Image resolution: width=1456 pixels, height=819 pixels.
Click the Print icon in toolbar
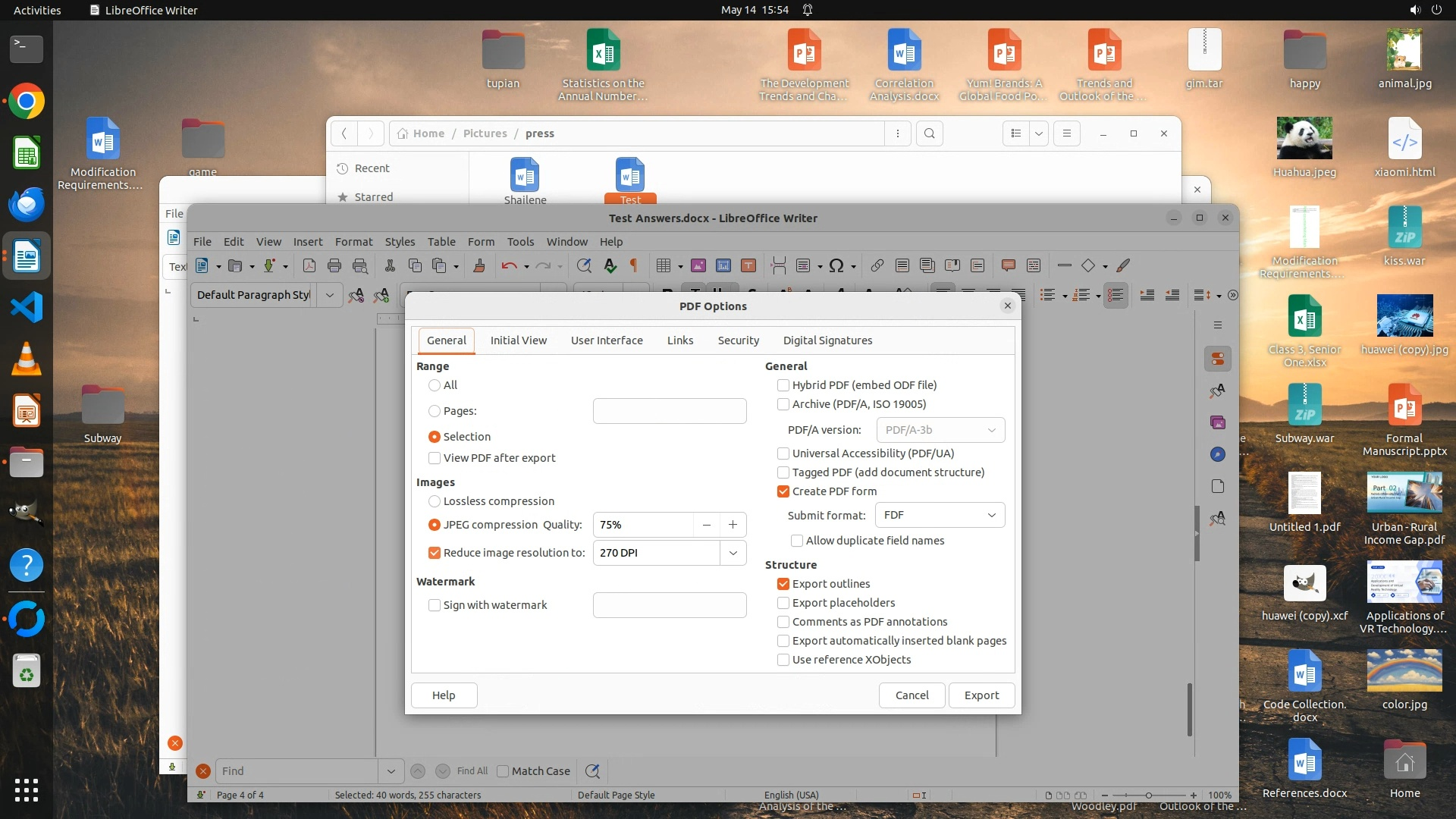[334, 265]
